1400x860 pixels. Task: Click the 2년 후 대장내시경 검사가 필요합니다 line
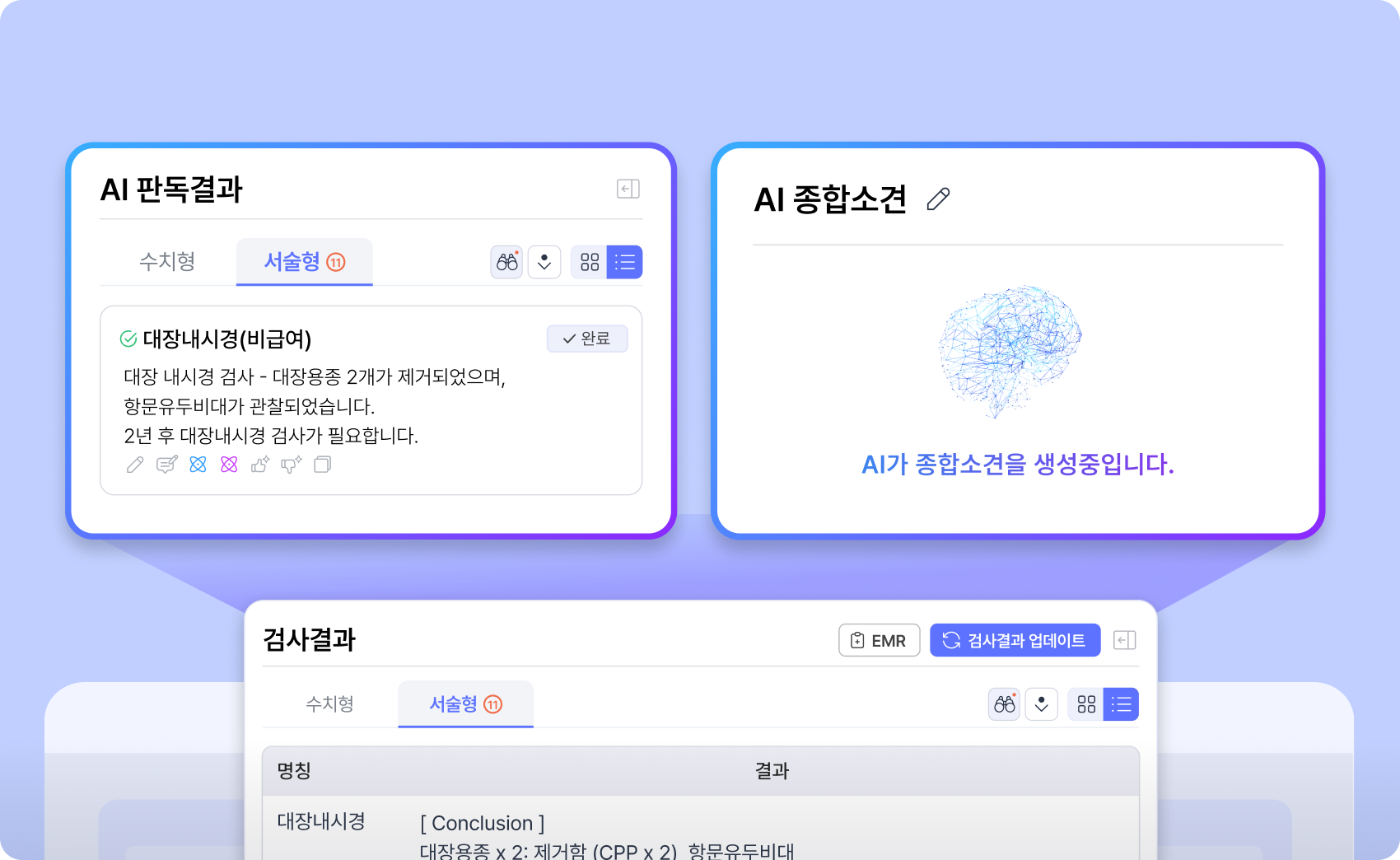tap(271, 436)
